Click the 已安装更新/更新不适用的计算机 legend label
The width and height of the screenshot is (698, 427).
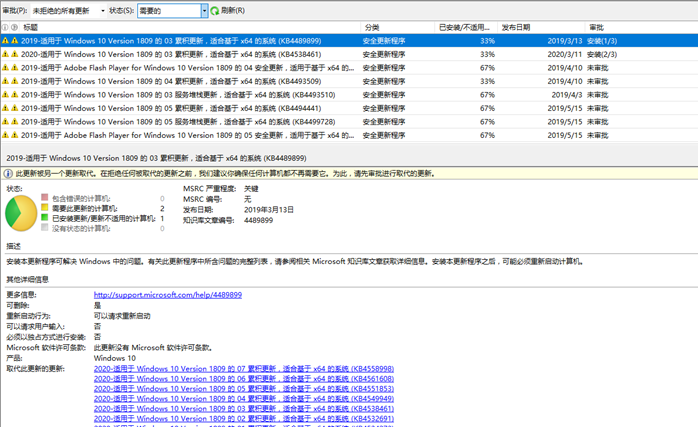pos(104,219)
